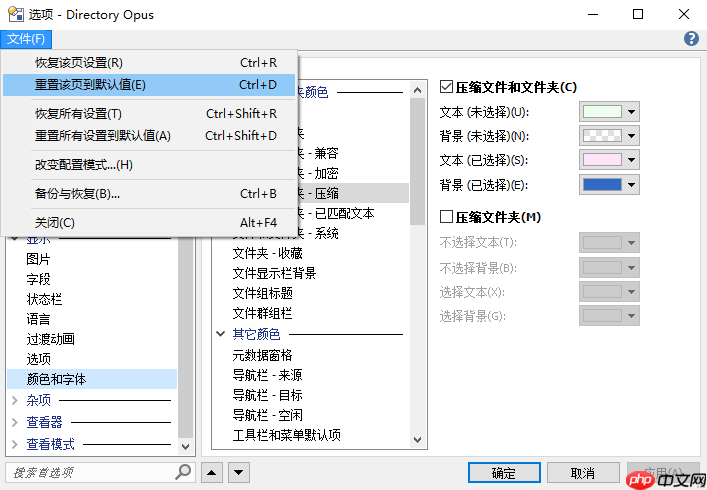The width and height of the screenshot is (707, 490).
Task: Click the light green 文本 (未选择) swatch
Action: coord(602,111)
